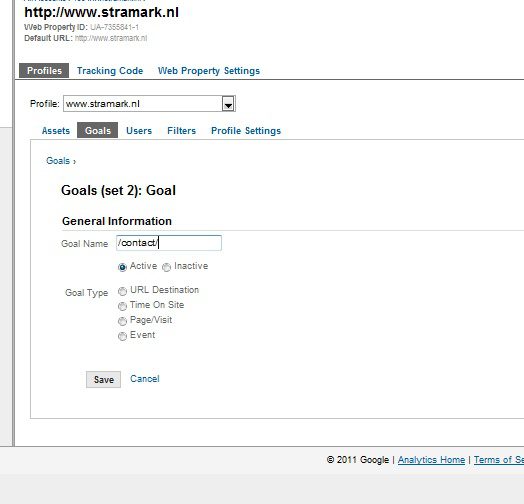This screenshot has height=504, width=524.
Task: Open the Analytics Home footer link
Action: (x=431, y=460)
